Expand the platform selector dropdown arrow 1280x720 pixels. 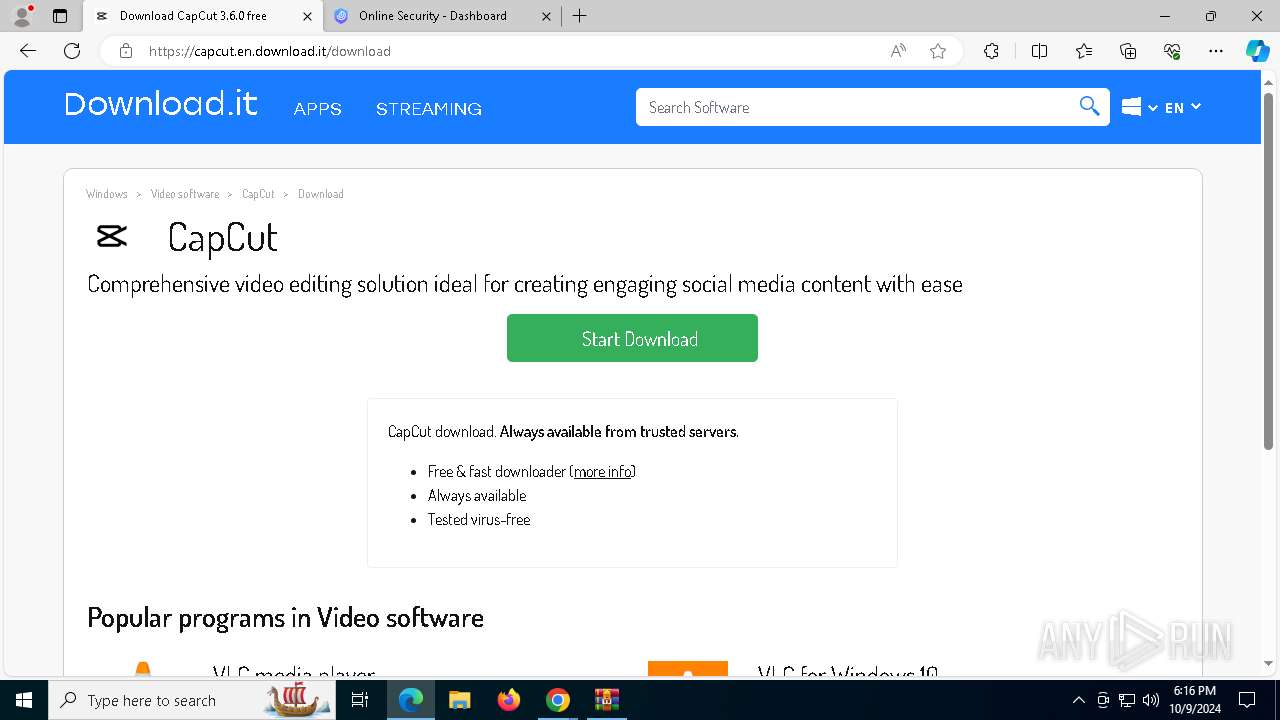(x=1153, y=107)
